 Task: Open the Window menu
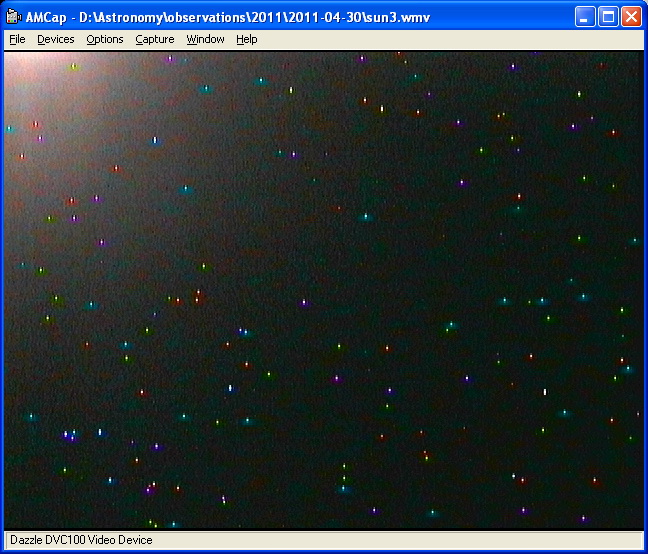pyautogui.click(x=205, y=39)
